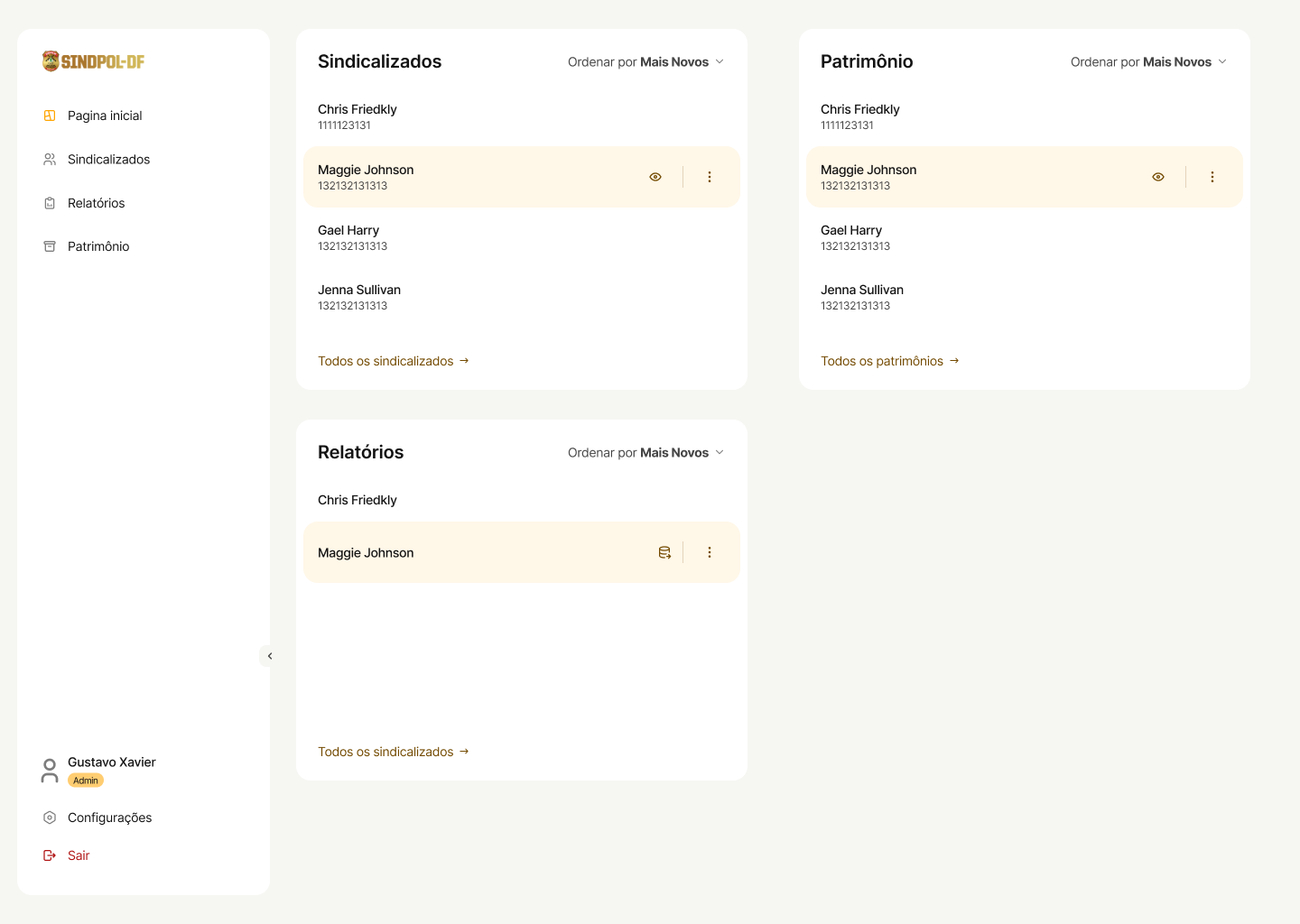The image size is (1300, 924).
Task: Click Sair to log out
Action: tap(79, 855)
